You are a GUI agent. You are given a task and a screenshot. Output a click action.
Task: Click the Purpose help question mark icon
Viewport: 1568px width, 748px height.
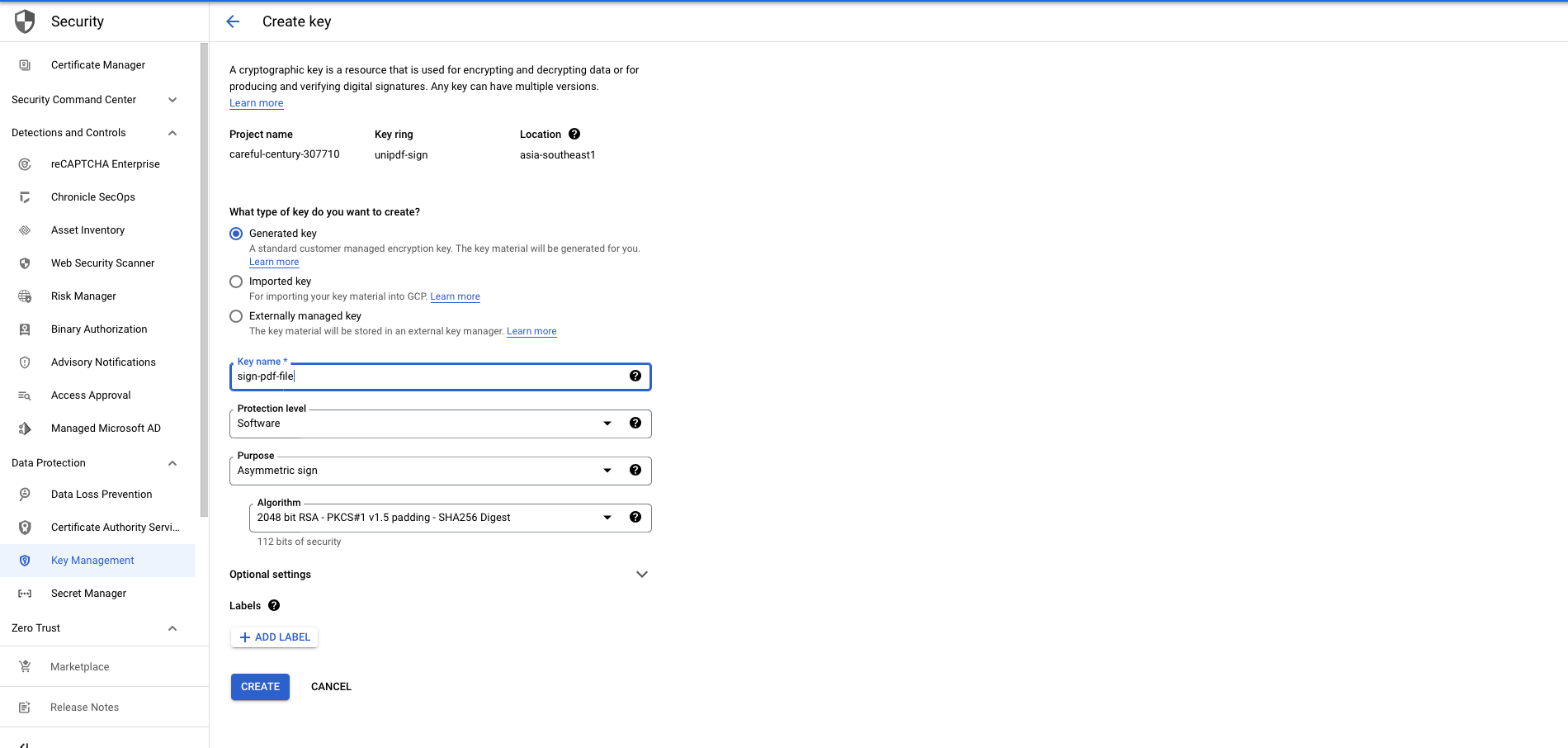coord(635,470)
